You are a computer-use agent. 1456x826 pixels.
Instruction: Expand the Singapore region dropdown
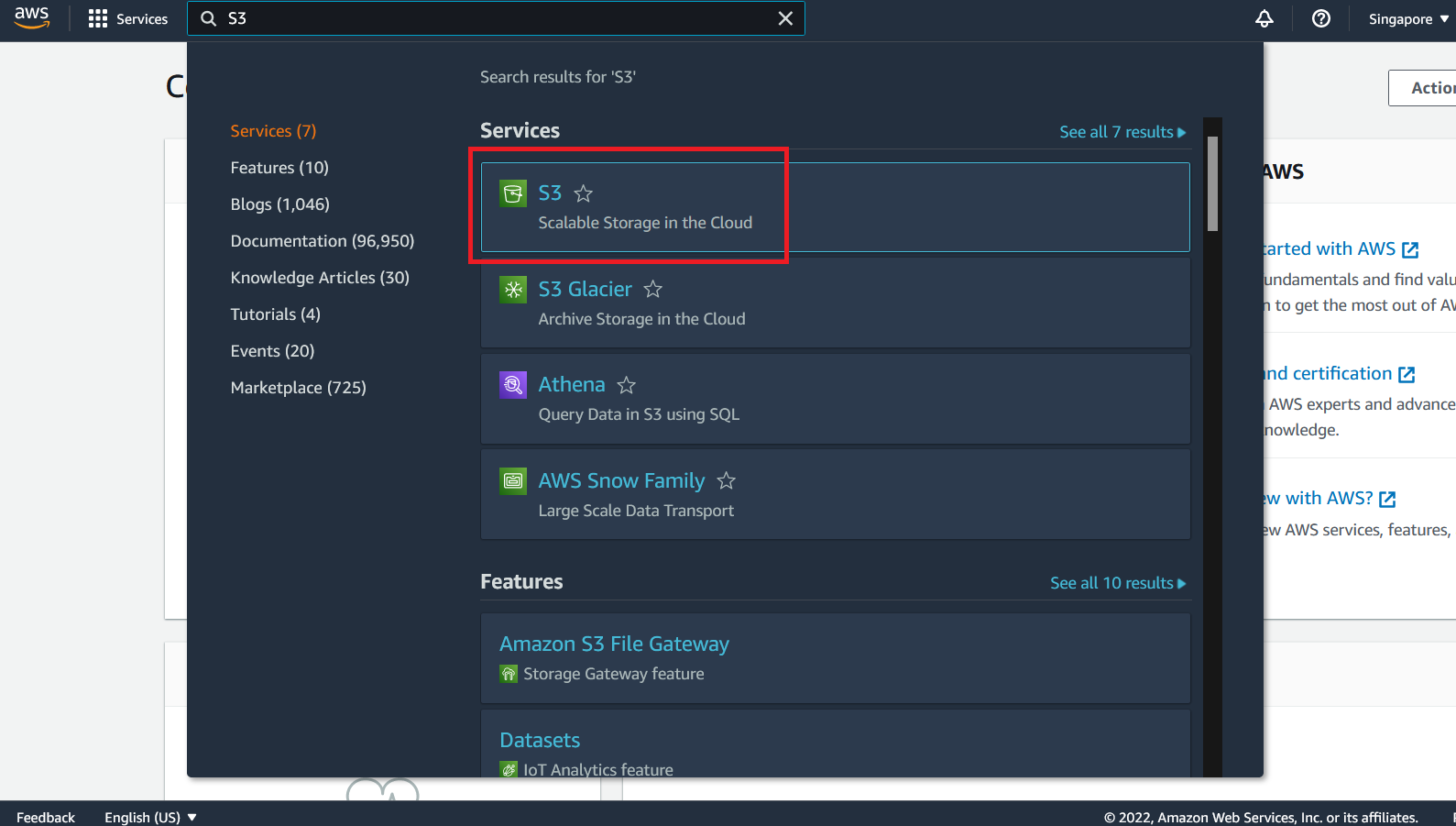tap(1408, 19)
